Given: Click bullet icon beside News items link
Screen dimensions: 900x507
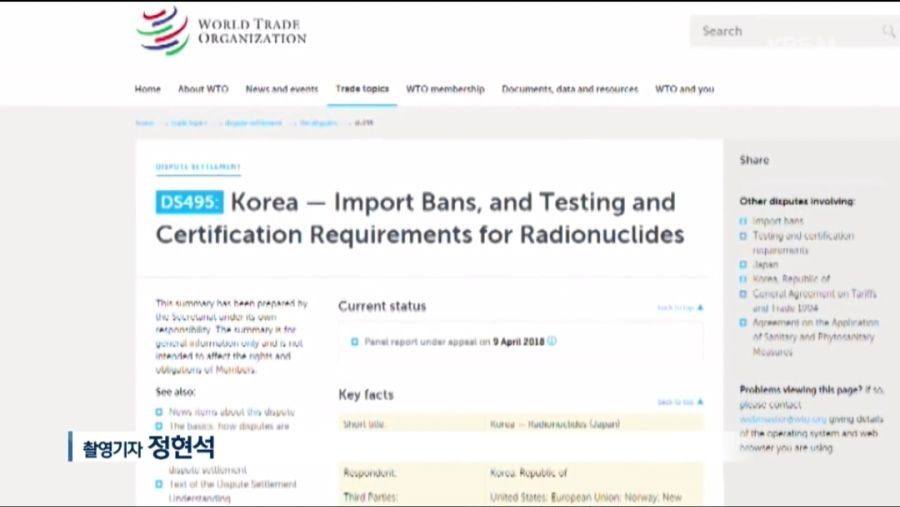Looking at the screenshot, I should (x=159, y=411).
